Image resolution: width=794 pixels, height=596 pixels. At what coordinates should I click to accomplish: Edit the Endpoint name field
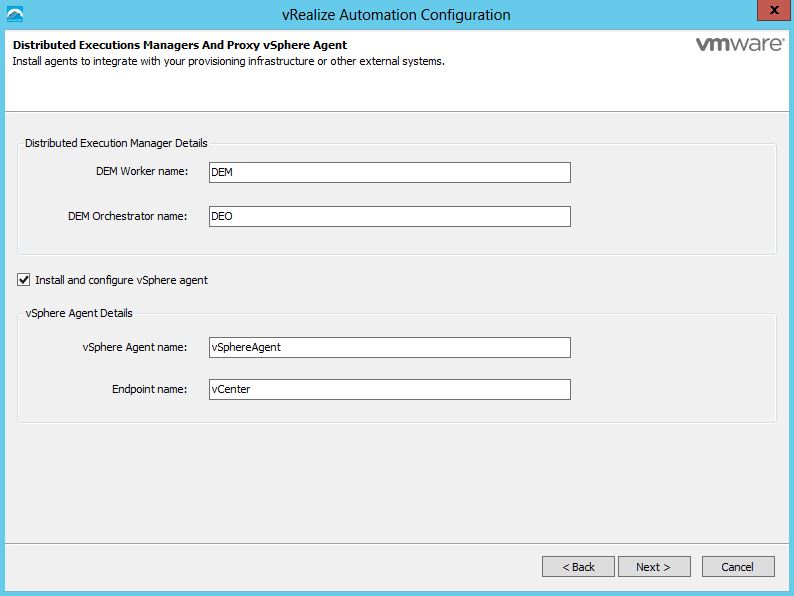[x=389, y=389]
